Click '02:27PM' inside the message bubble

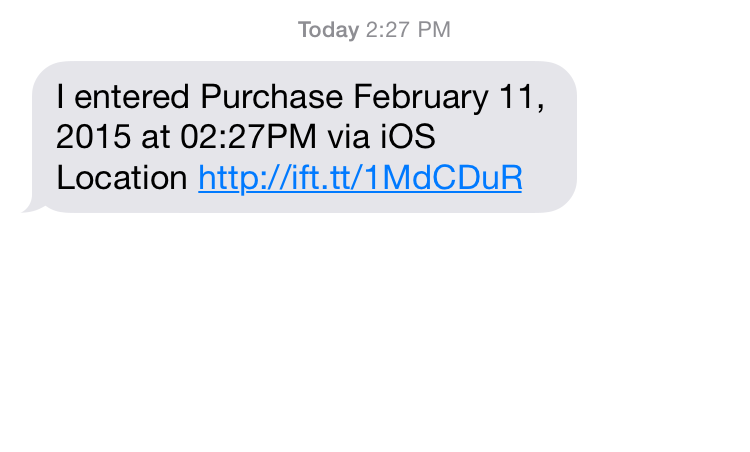point(249,138)
